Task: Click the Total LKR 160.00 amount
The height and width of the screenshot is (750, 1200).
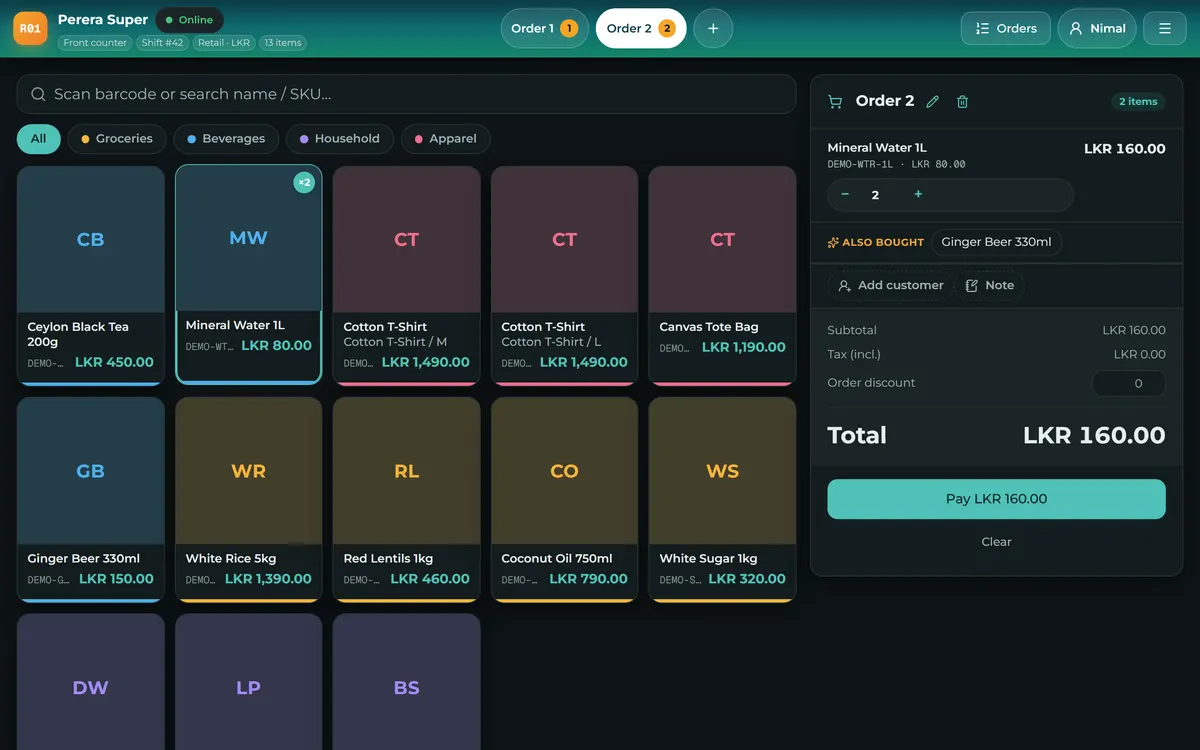Action: click(1094, 435)
